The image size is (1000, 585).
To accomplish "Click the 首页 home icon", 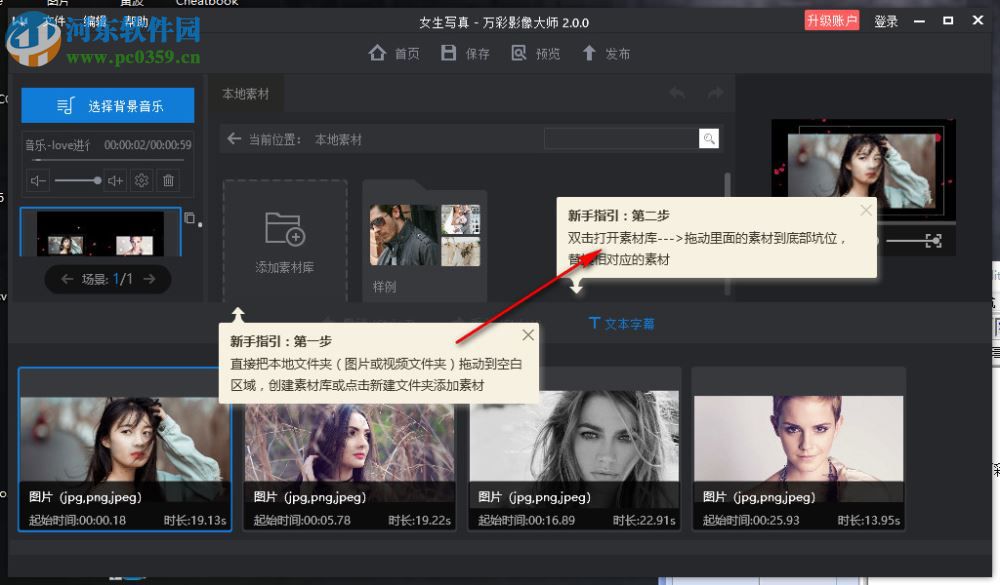I will 378,52.
